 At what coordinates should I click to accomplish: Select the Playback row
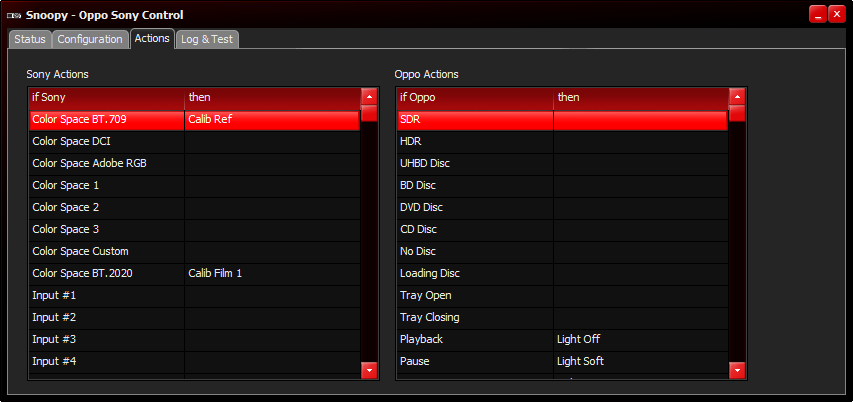click(x=563, y=339)
